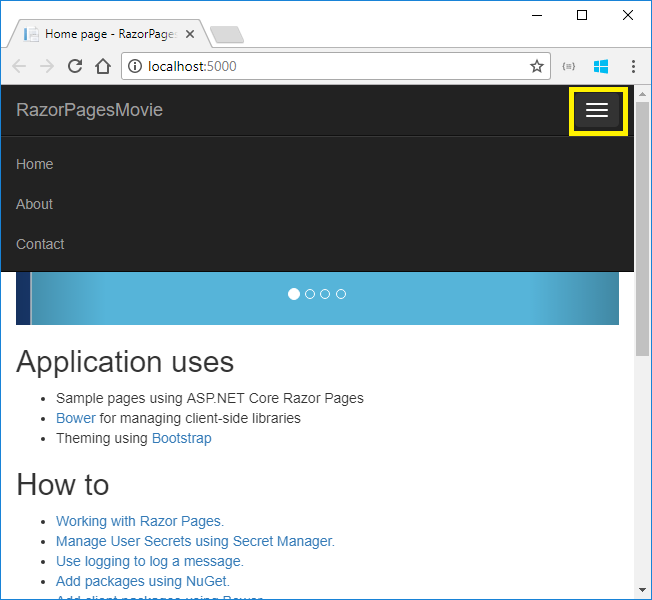Jump to the fourth carousel indicator dot
652x600 pixels.
click(x=341, y=294)
